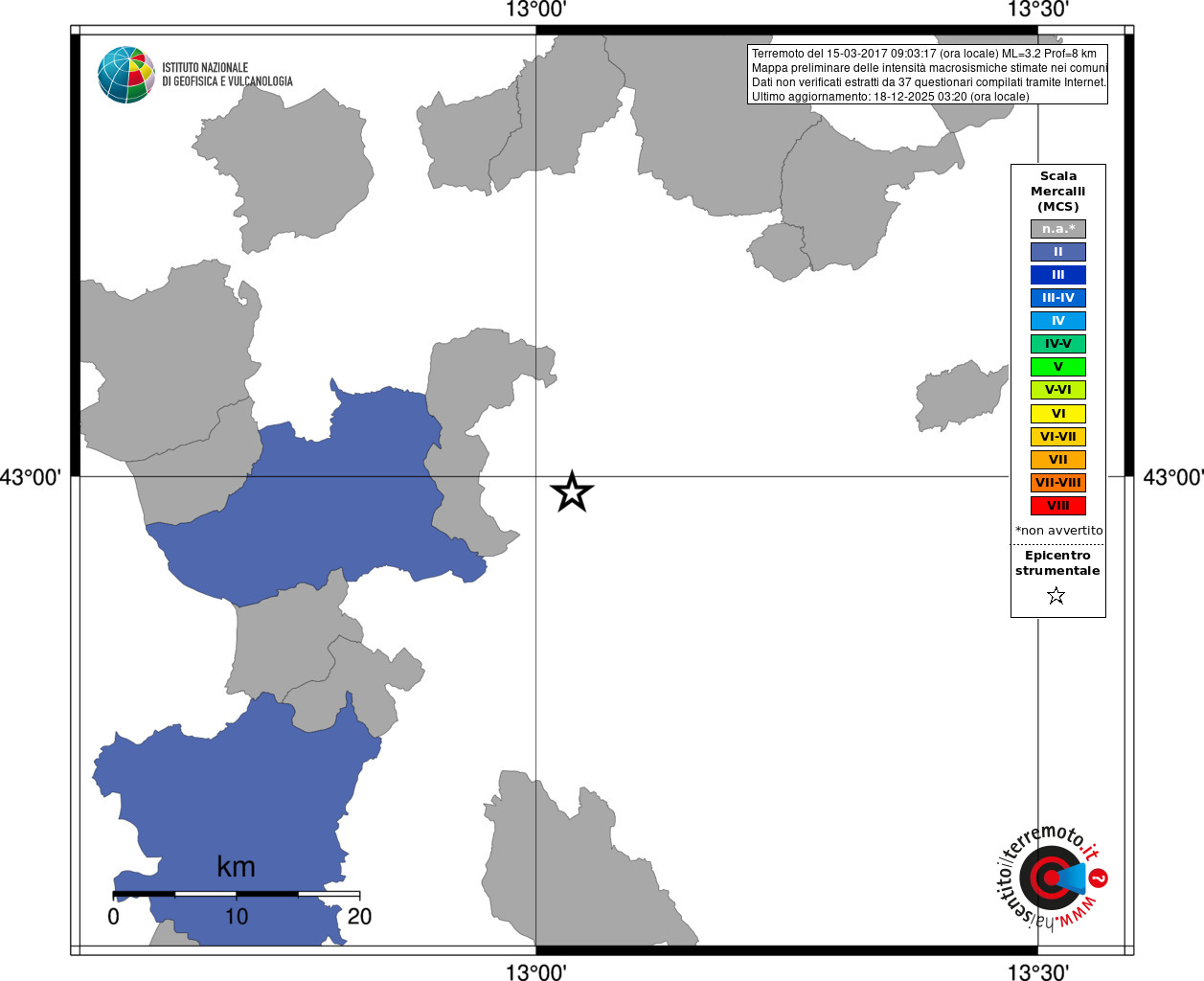Image resolution: width=1204 pixels, height=981 pixels.
Task: Click the haisentitoilterremoto.it logo
Action: [x=1052, y=877]
